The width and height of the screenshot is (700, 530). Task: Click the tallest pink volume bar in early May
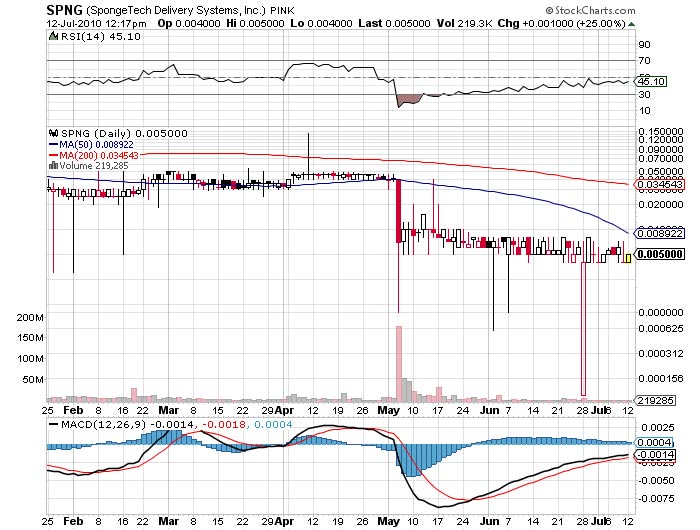point(399,363)
